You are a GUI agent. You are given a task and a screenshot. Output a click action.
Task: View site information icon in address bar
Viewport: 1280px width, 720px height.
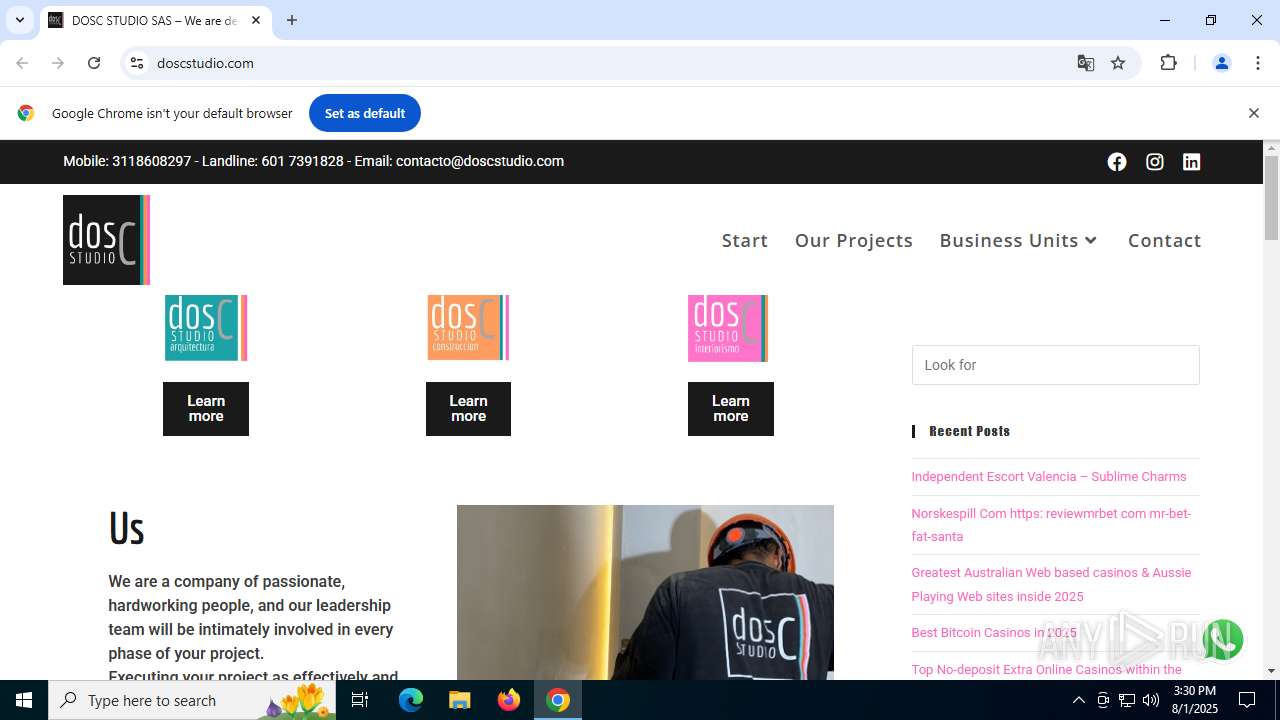tap(137, 63)
